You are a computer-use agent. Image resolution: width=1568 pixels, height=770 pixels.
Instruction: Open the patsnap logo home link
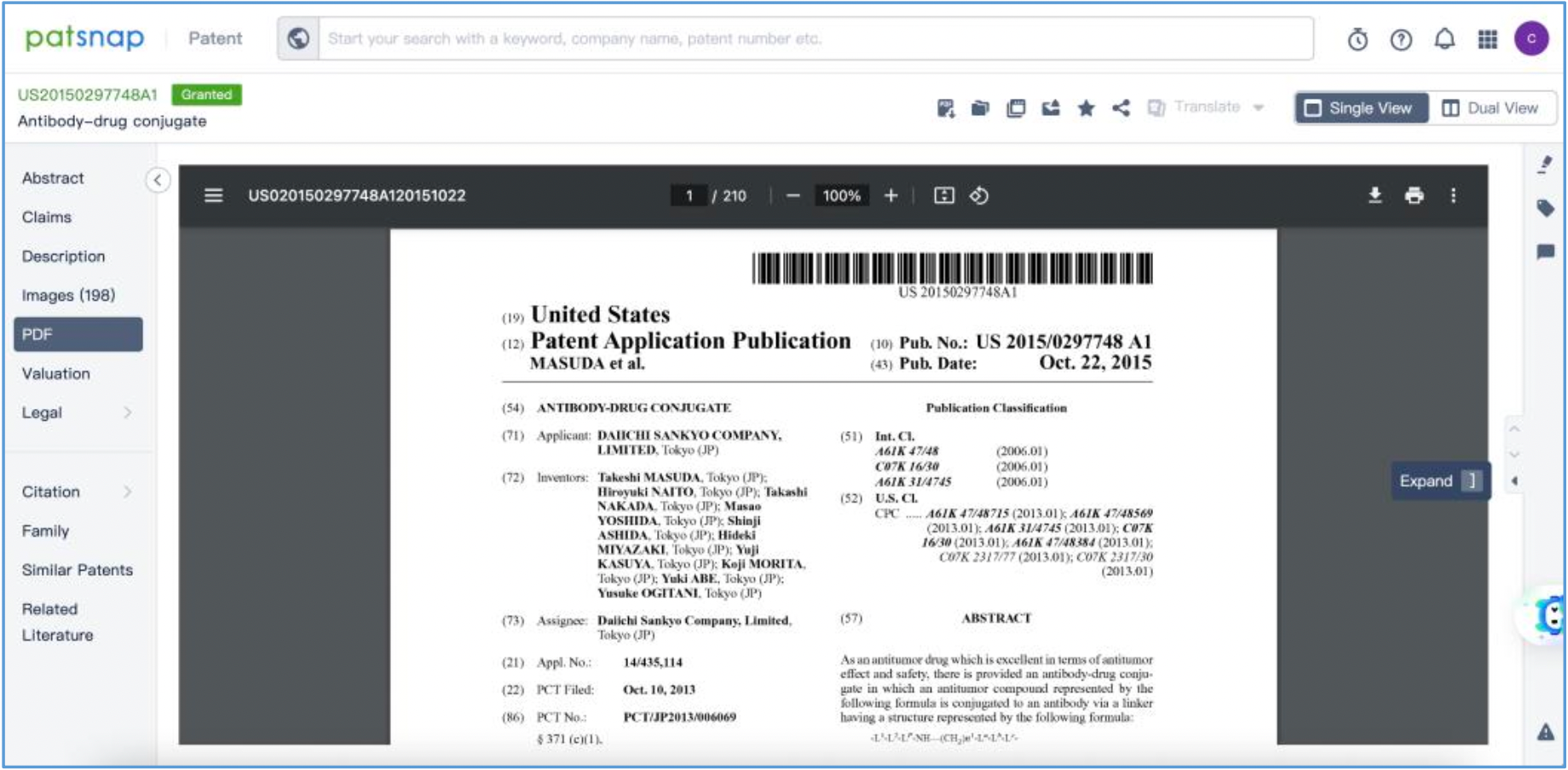[84, 38]
